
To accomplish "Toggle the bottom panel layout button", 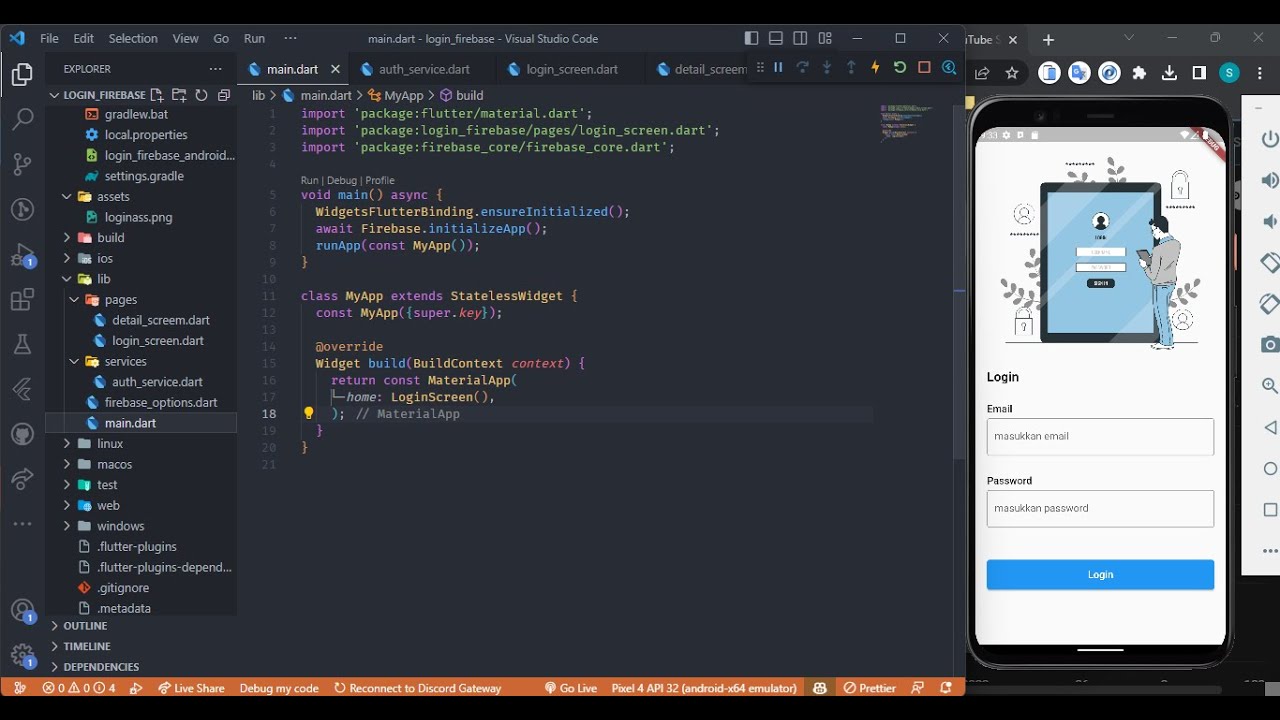I will tap(776, 39).
